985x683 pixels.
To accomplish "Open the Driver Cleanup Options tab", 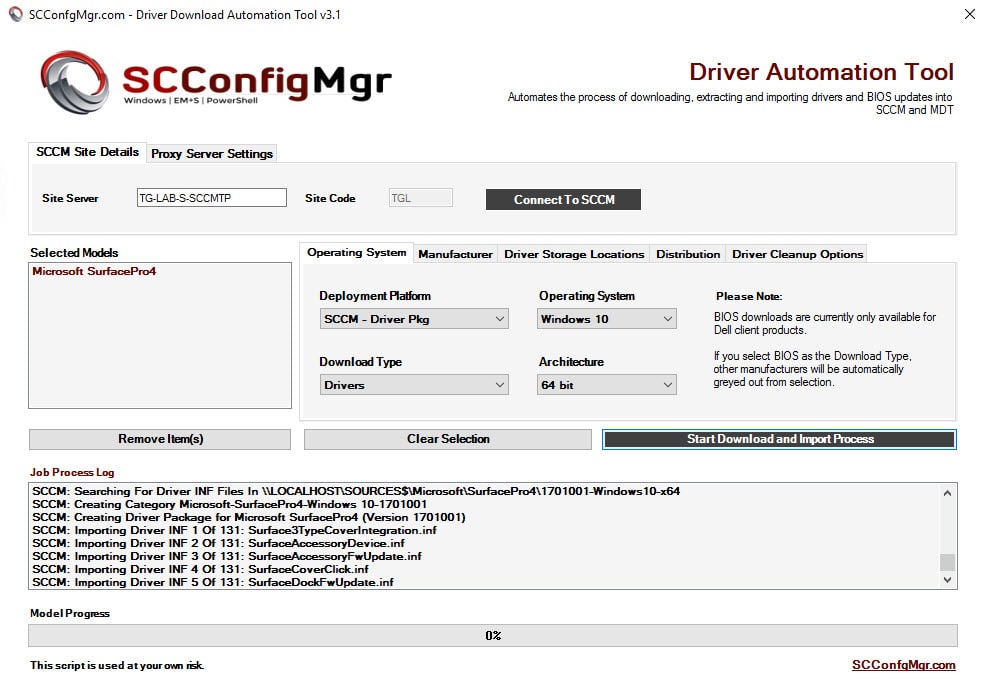I will pyautogui.click(x=797, y=254).
